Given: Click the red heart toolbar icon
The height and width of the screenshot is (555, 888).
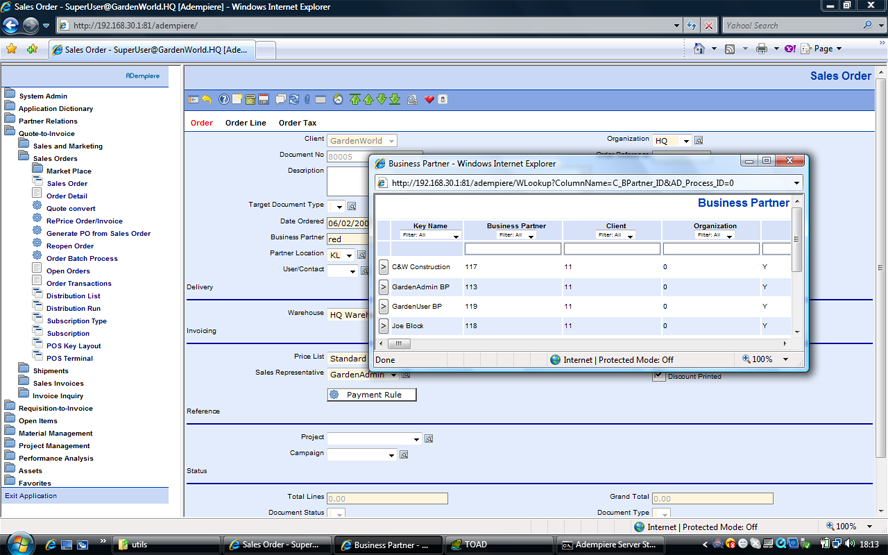Looking at the screenshot, I should pyautogui.click(x=429, y=100).
